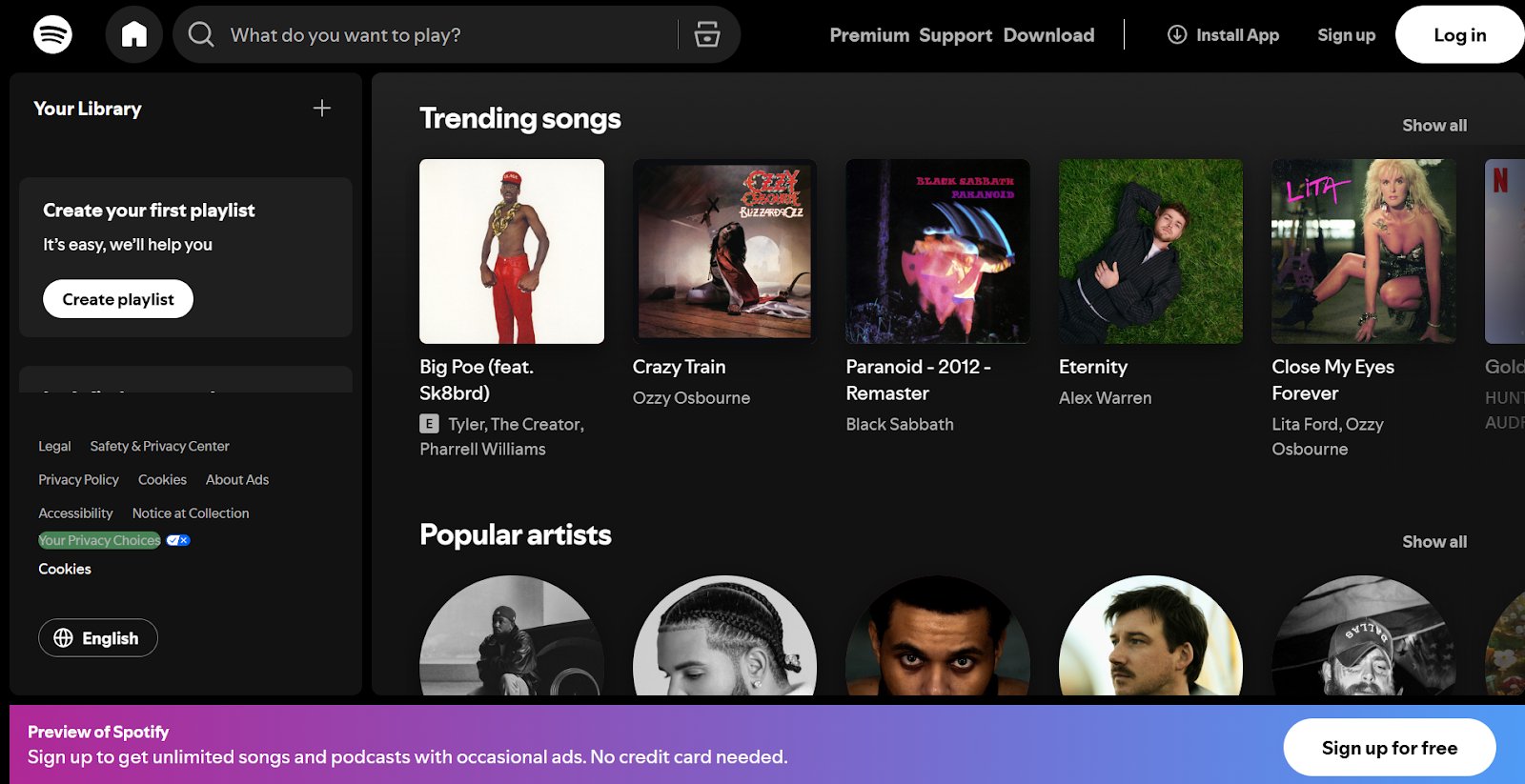Click 'Trending songs' heading

pos(520,118)
